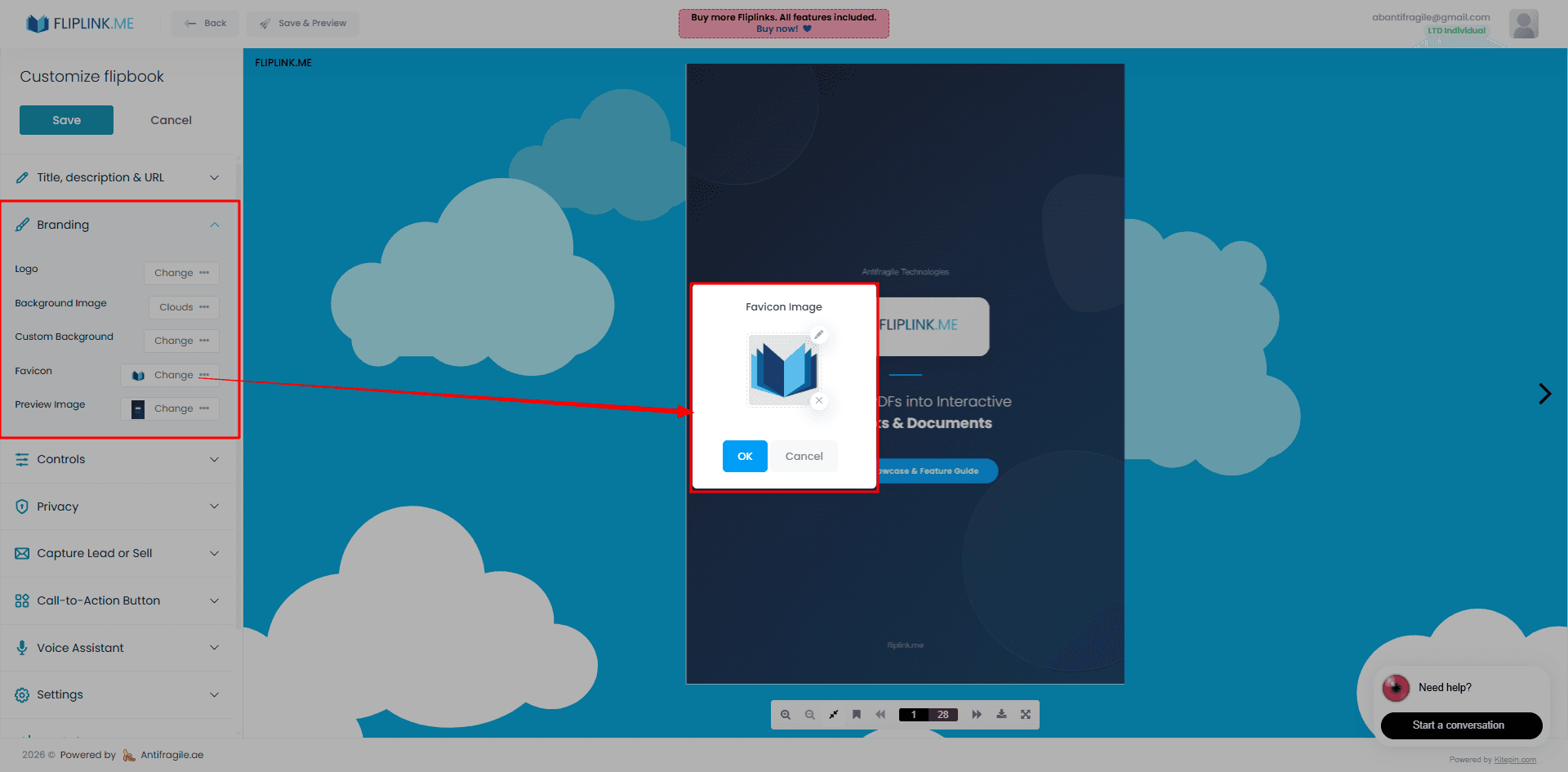Viewport: 1568px width, 772px height.
Task: Open the Voice Assistant section
Action: 118,648
